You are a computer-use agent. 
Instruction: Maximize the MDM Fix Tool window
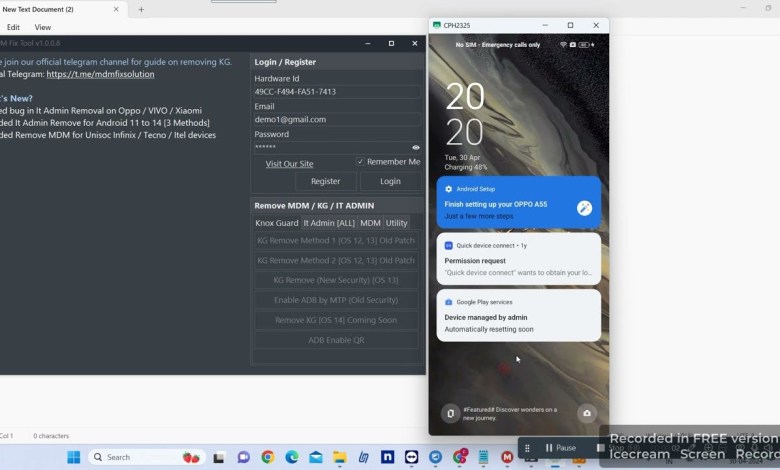(x=391, y=43)
